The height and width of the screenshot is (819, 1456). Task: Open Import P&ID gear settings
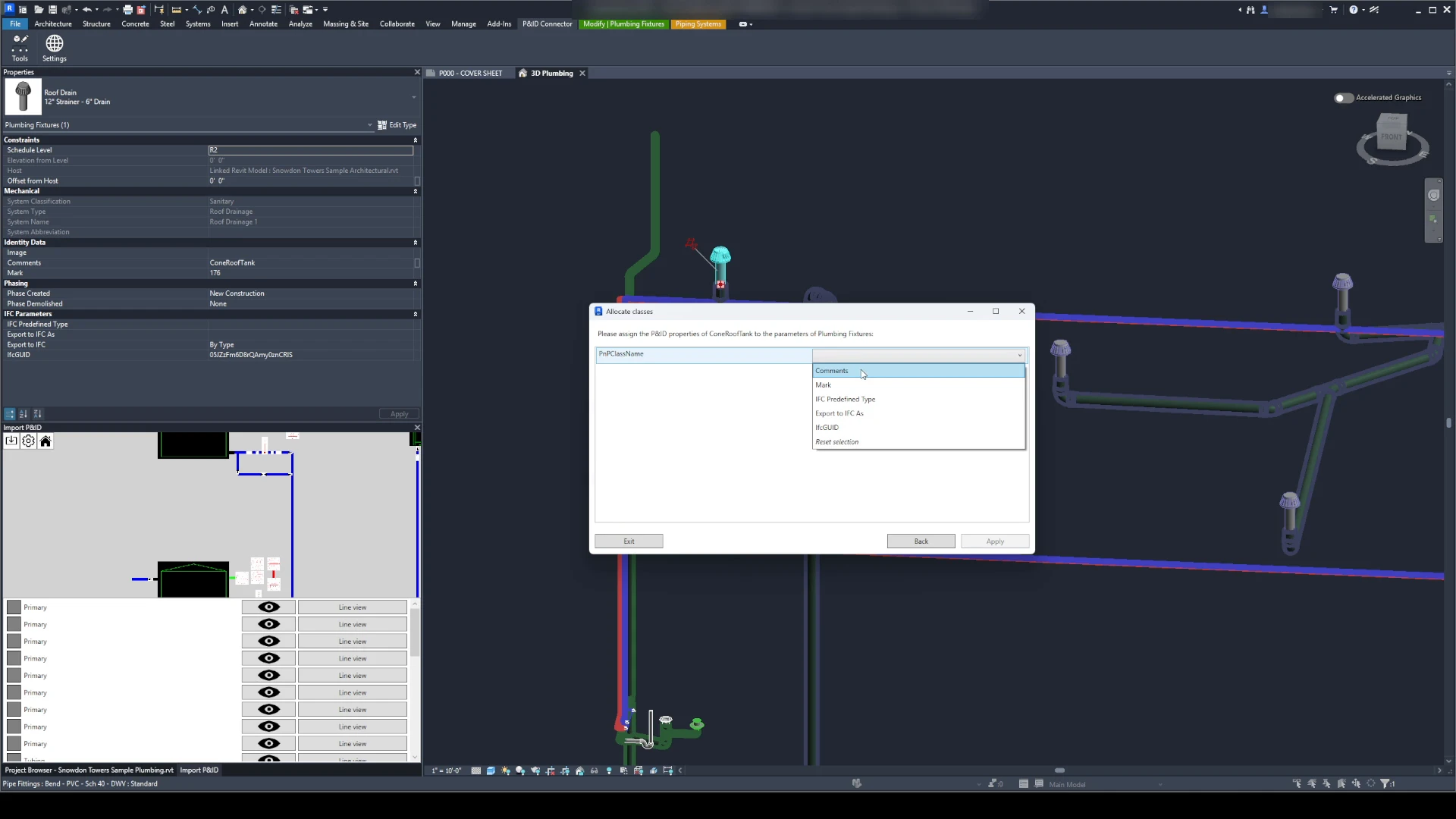pyautogui.click(x=28, y=441)
